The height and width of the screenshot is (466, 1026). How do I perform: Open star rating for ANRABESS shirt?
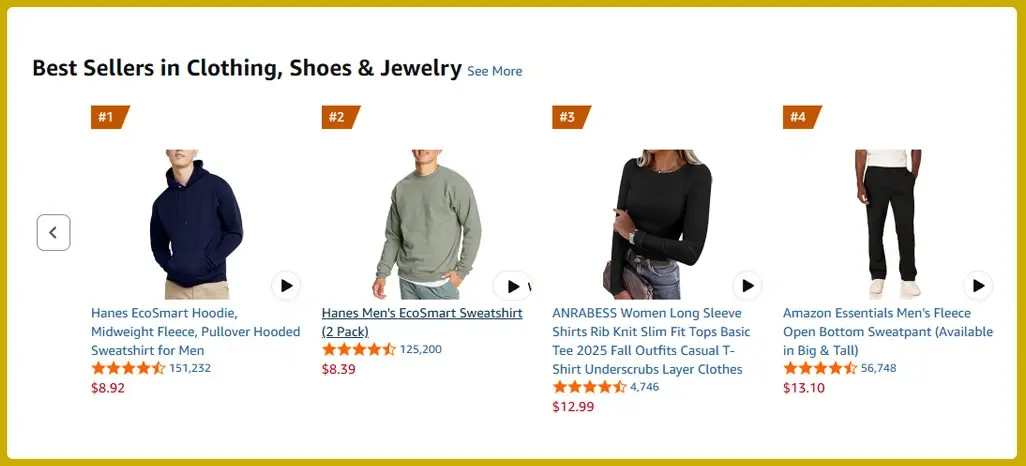coord(588,387)
